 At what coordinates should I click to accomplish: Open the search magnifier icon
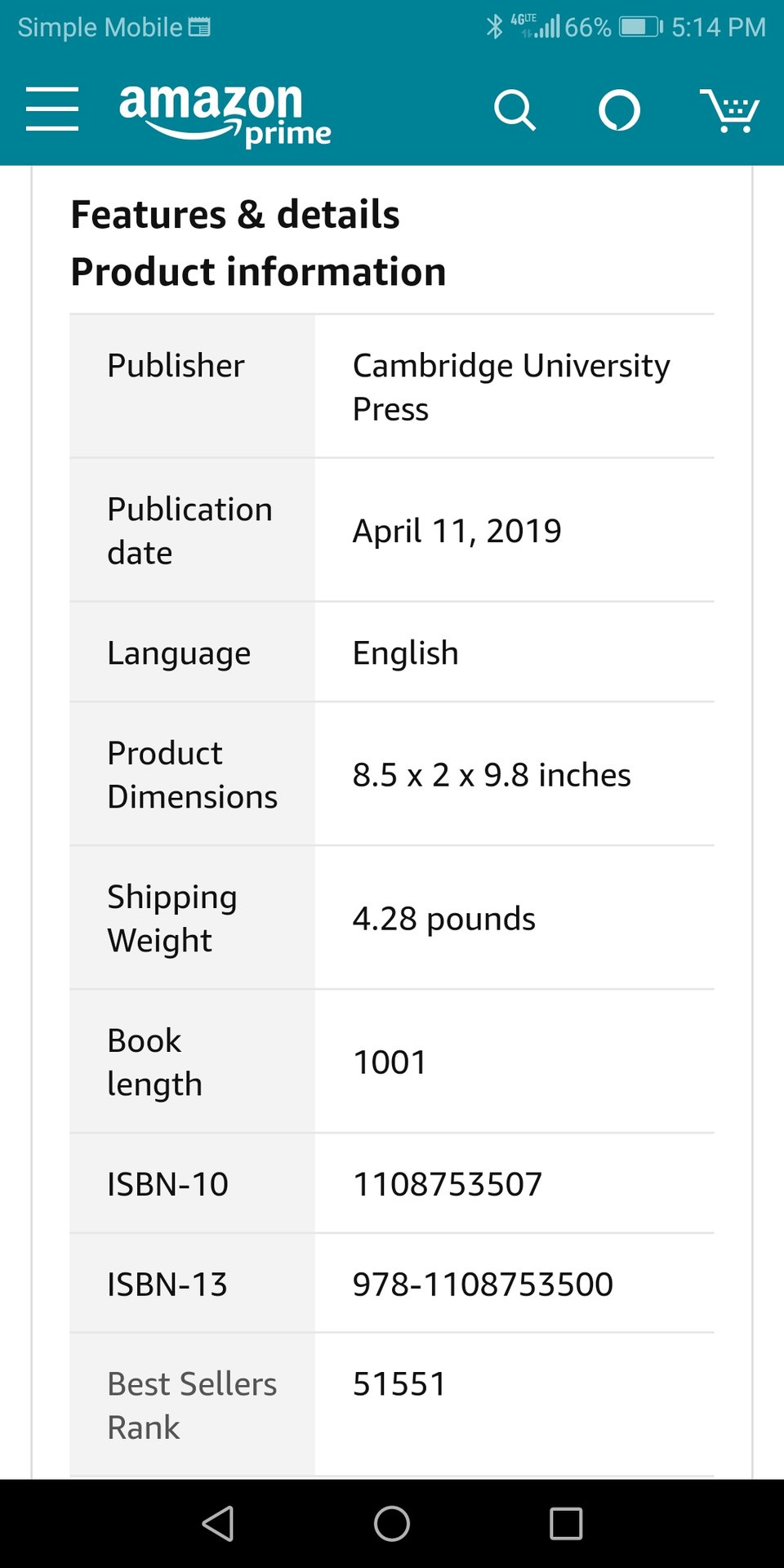tap(514, 110)
